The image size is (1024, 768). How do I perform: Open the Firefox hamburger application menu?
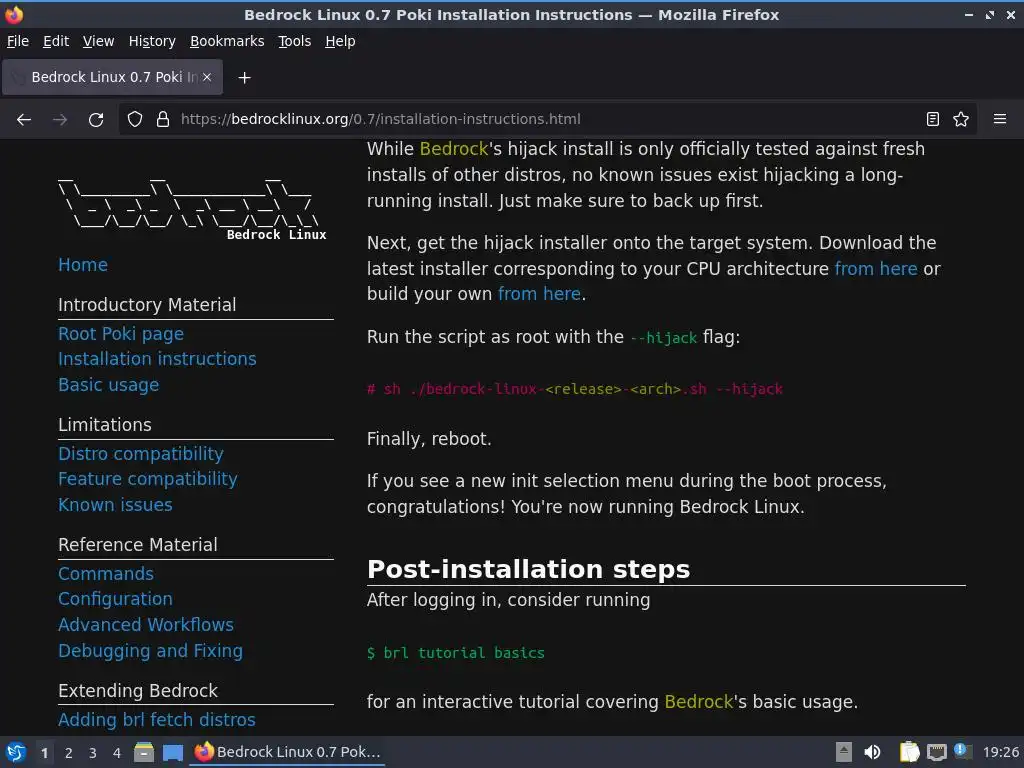coord(1000,119)
